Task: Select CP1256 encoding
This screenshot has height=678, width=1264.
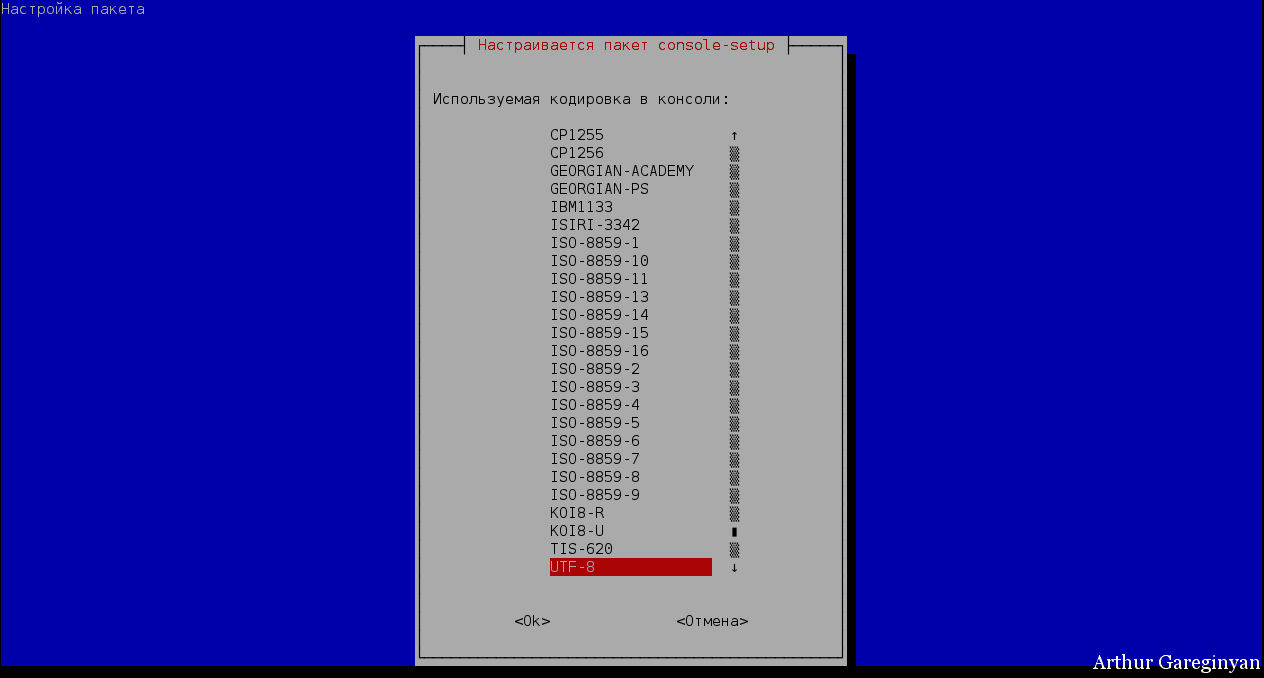Action: click(x=577, y=153)
